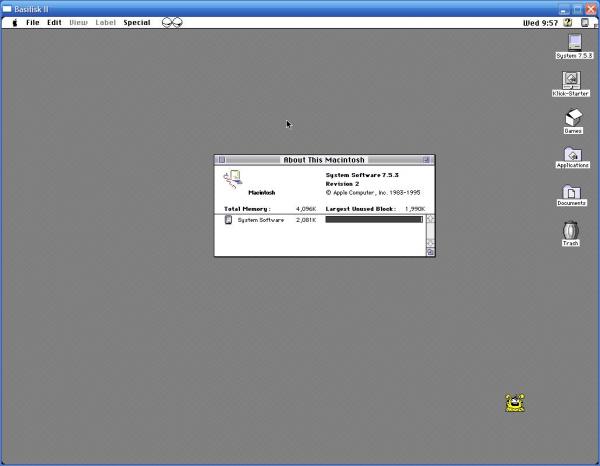This screenshot has width=600, height=466.
Task: Click the 2,081K System Software value
Action: point(306,220)
